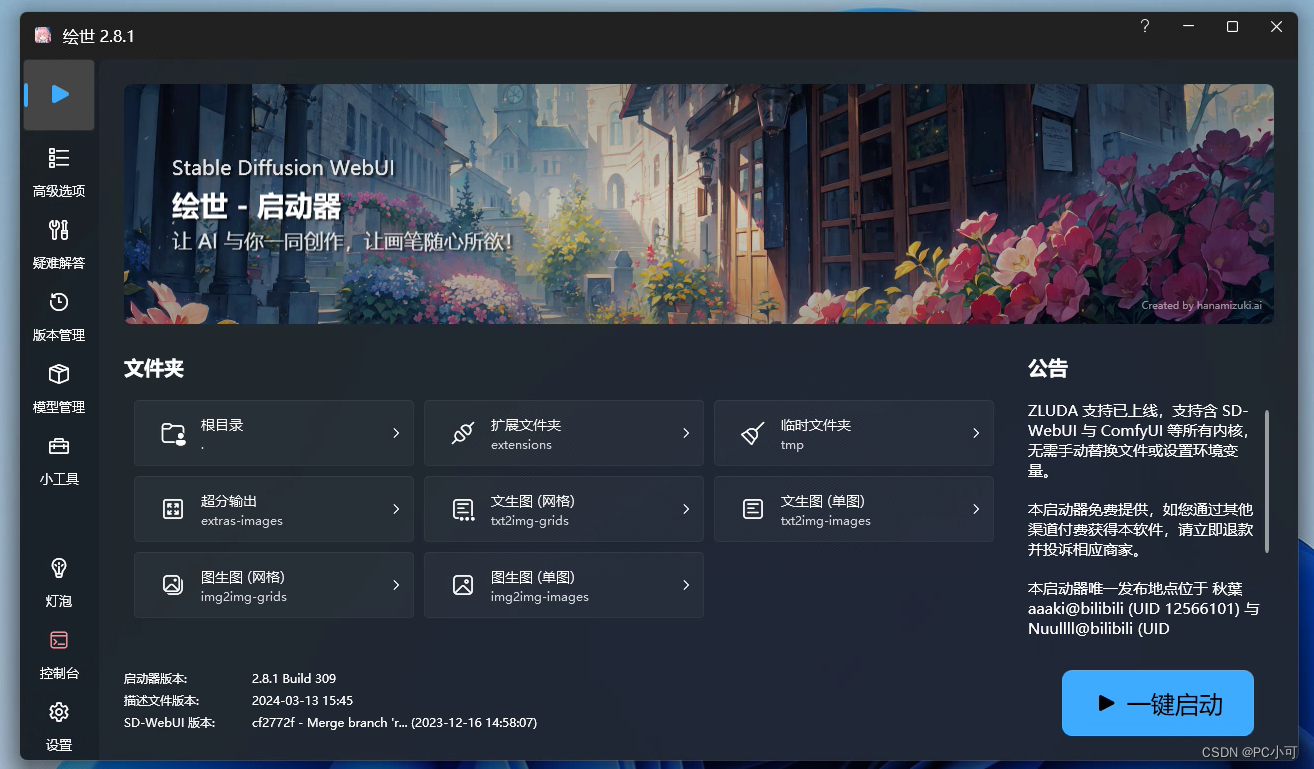Open 版本管理 history icon
Screen dimensions: 1314x769
point(59,302)
